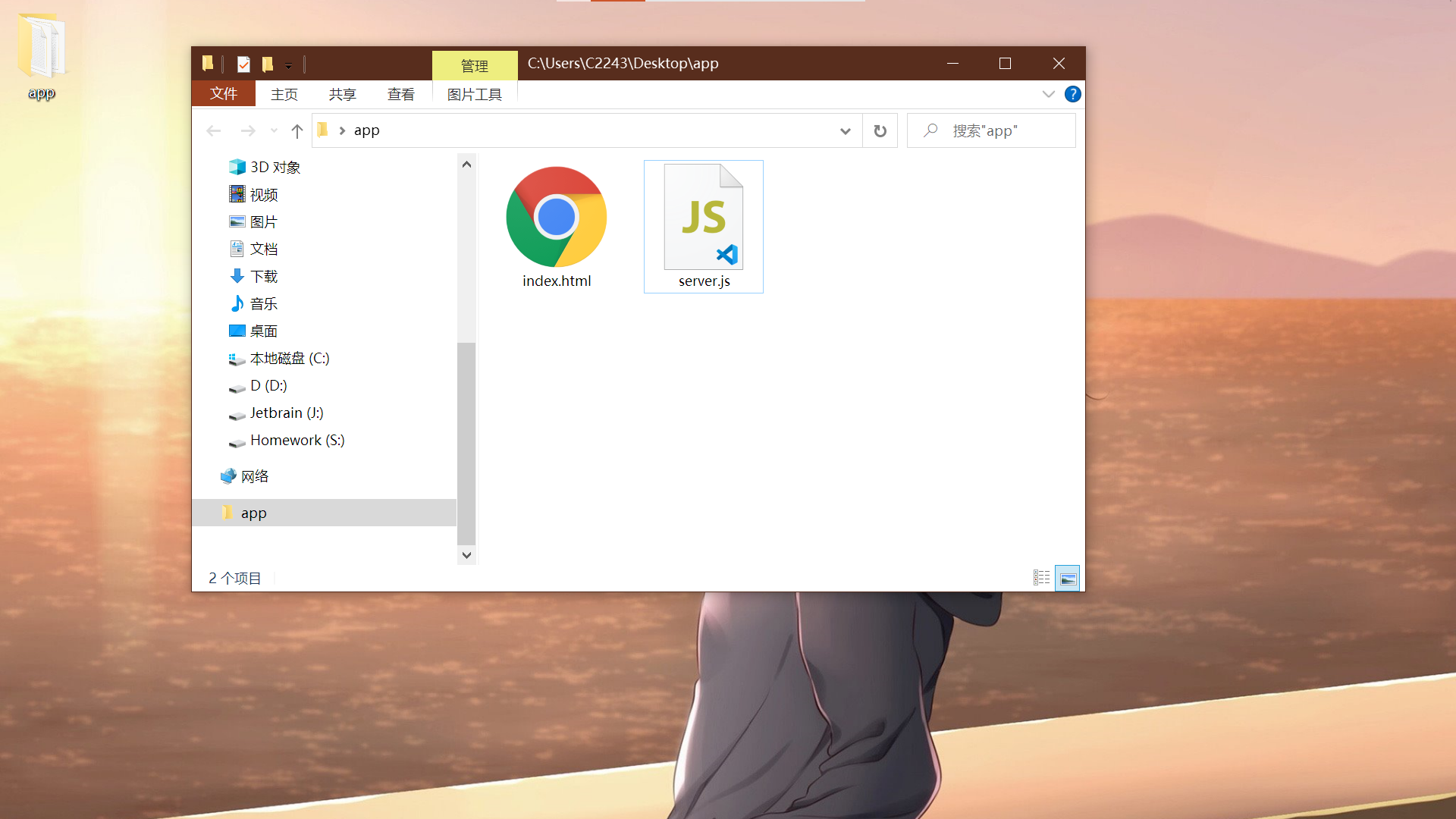Image resolution: width=1456 pixels, height=819 pixels.
Task: Click the index.html file name label
Action: coord(557,281)
